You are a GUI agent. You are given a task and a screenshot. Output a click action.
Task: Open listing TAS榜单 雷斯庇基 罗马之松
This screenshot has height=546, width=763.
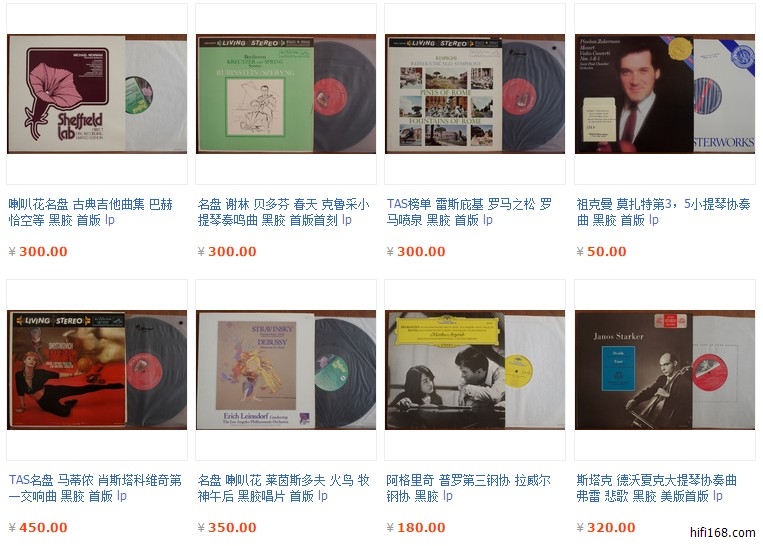click(469, 212)
